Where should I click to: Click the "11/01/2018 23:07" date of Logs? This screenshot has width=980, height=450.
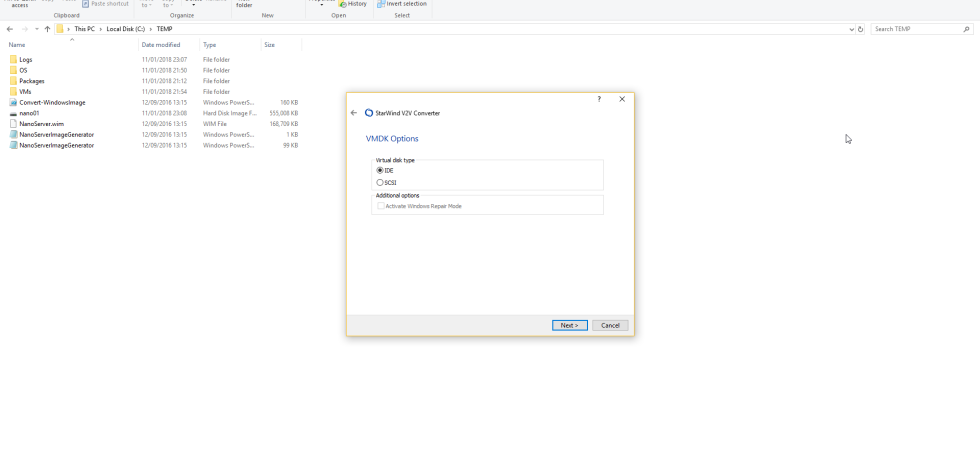point(164,59)
